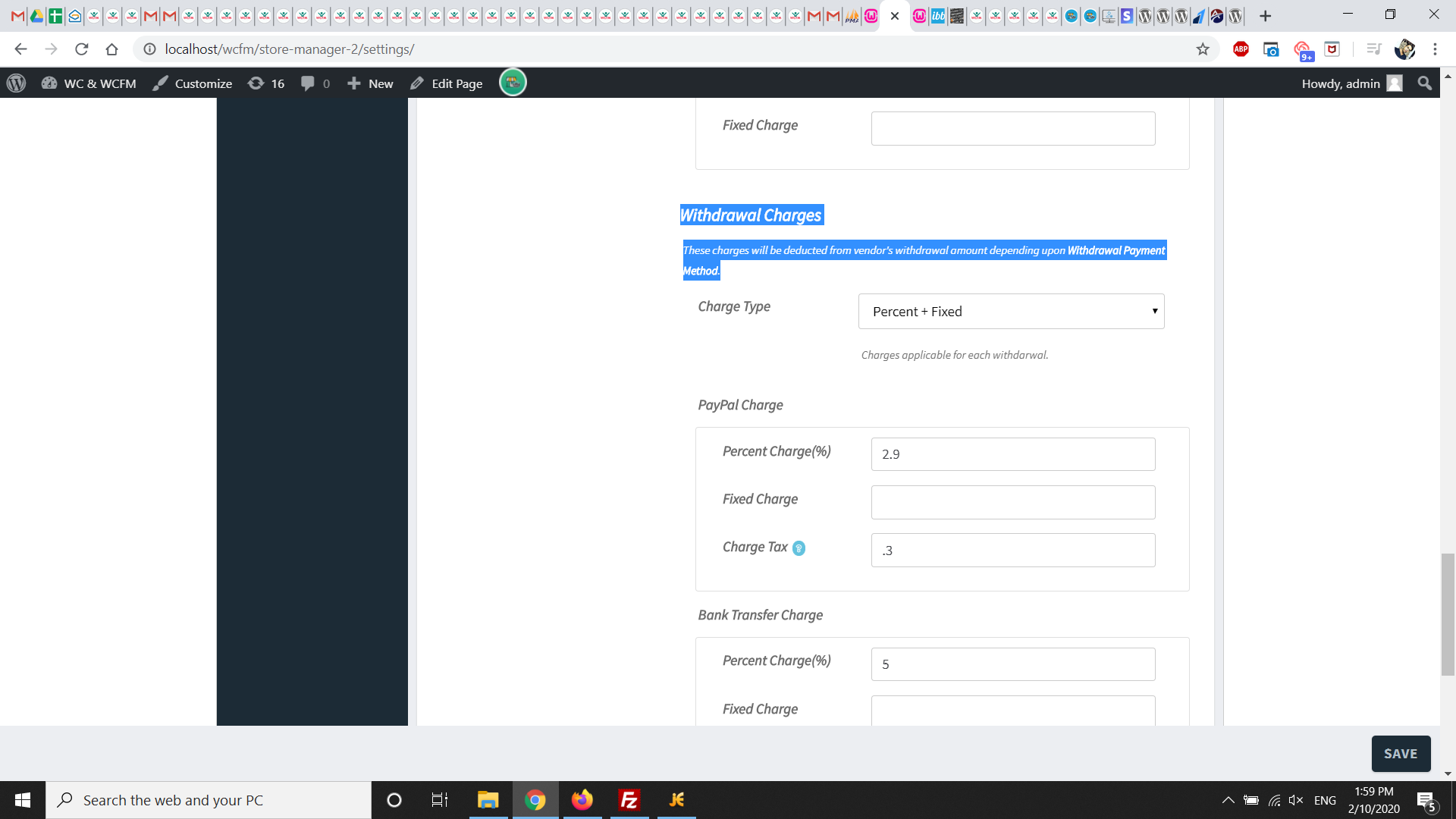Click the PayPal Fixed Charge field
The width and height of the screenshot is (1456, 819).
tap(1013, 503)
